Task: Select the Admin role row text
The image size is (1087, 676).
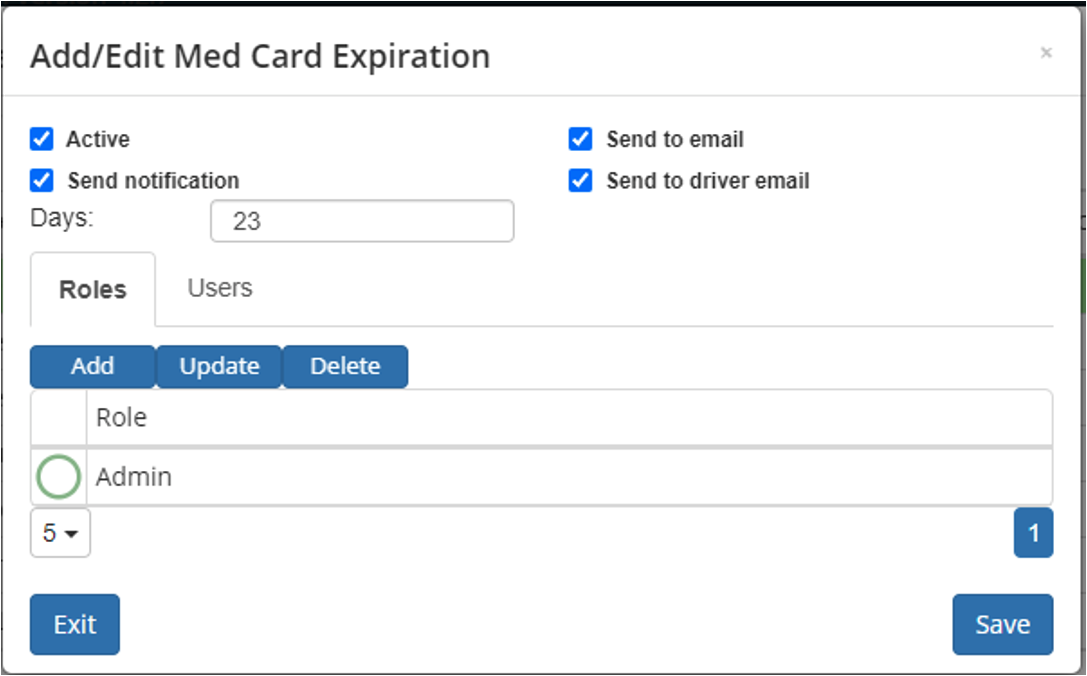Action: pos(134,477)
